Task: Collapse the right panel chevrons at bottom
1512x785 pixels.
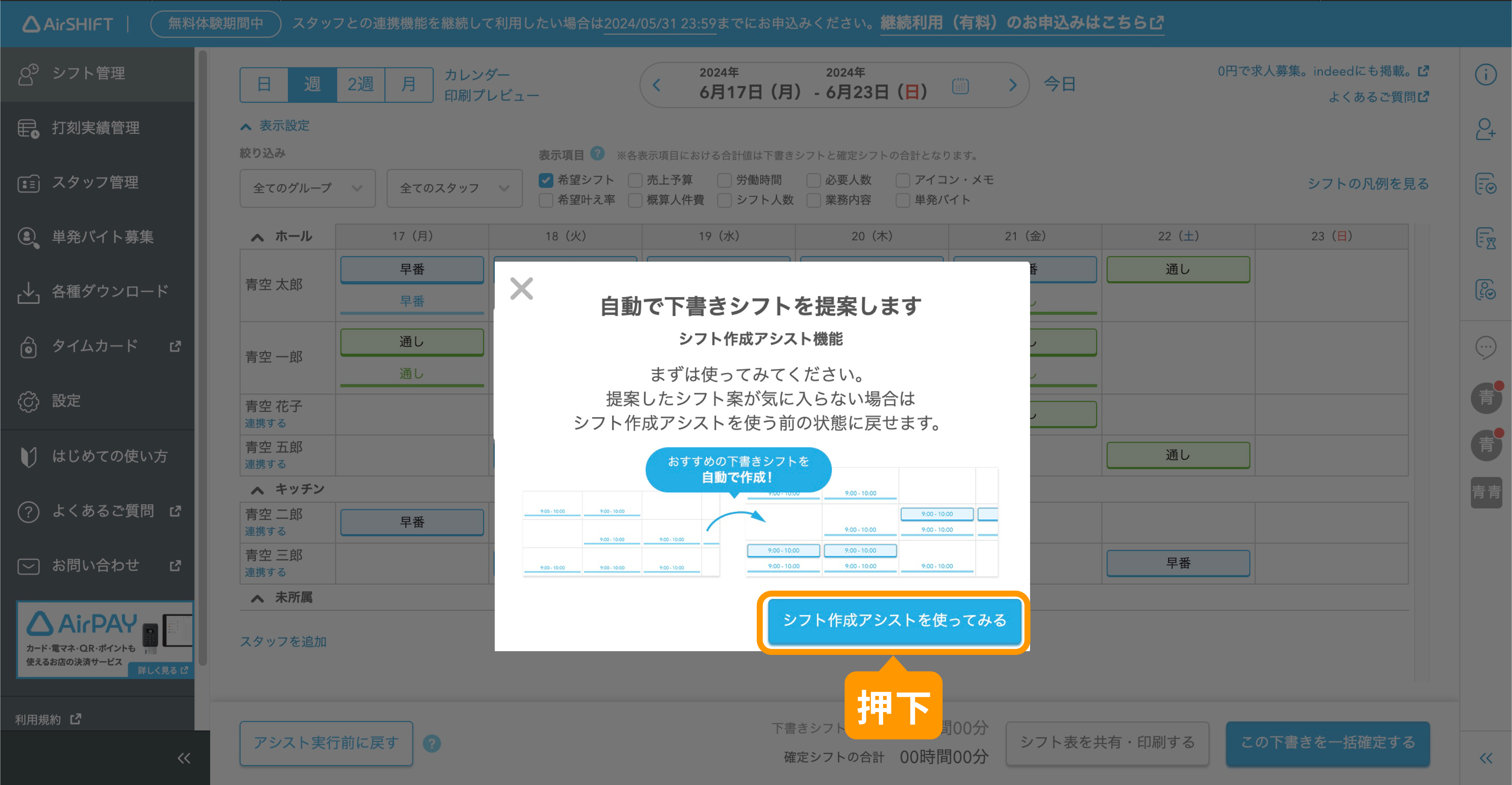Action: click(1485, 758)
